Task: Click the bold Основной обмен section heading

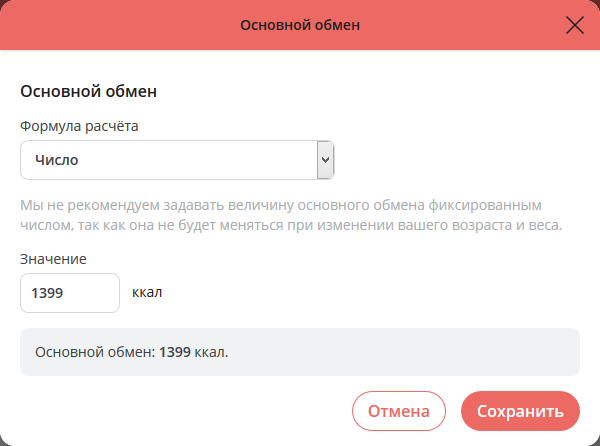Action: click(89, 92)
